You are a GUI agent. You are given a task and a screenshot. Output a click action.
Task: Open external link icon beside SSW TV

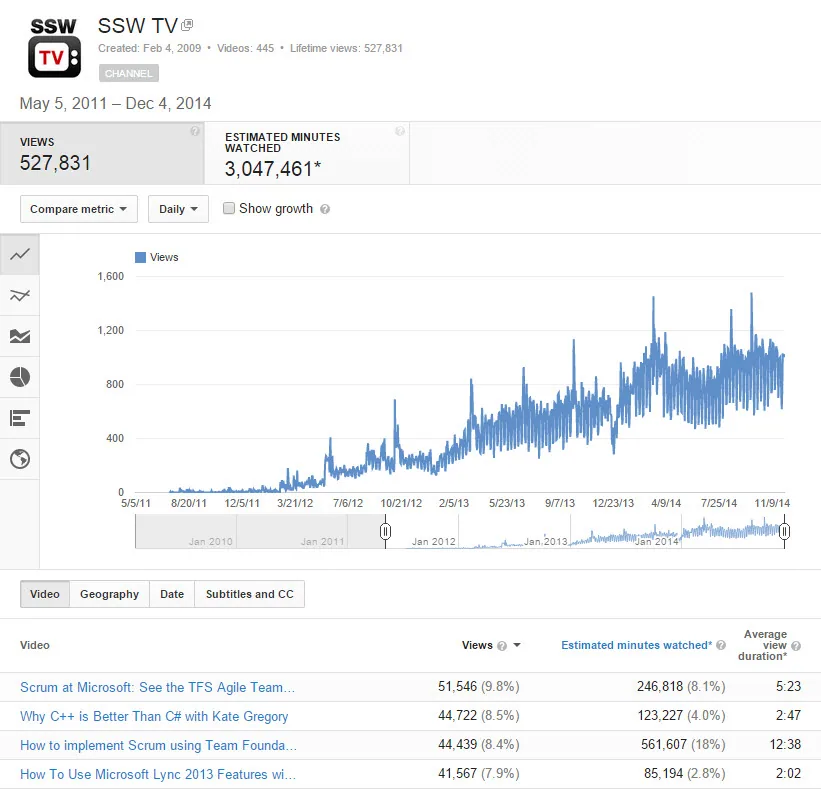(x=187, y=25)
